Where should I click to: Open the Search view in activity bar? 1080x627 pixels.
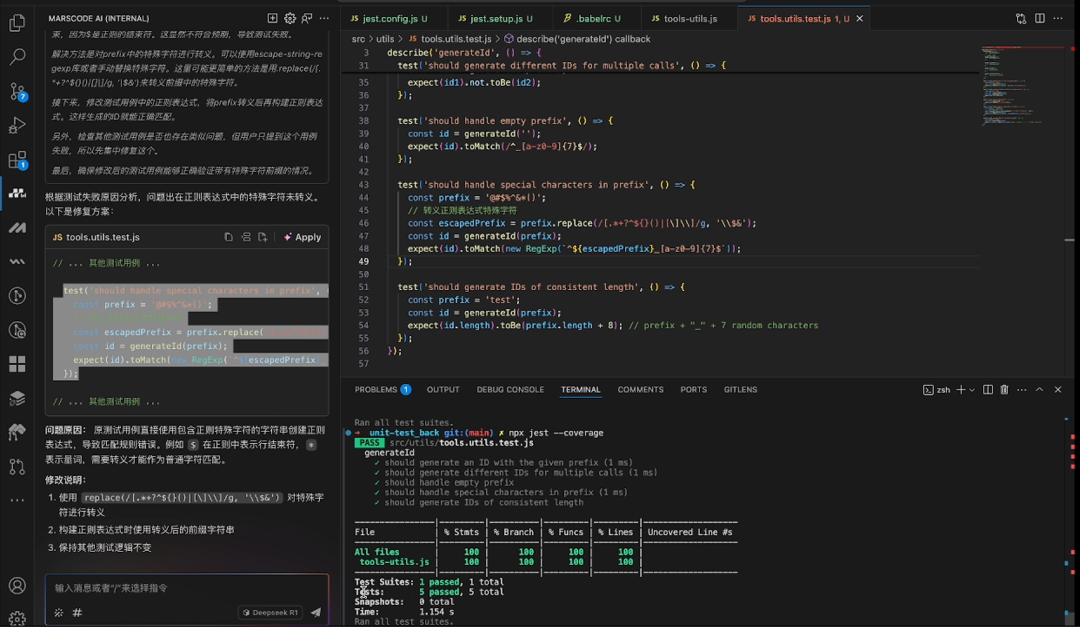tap(17, 58)
